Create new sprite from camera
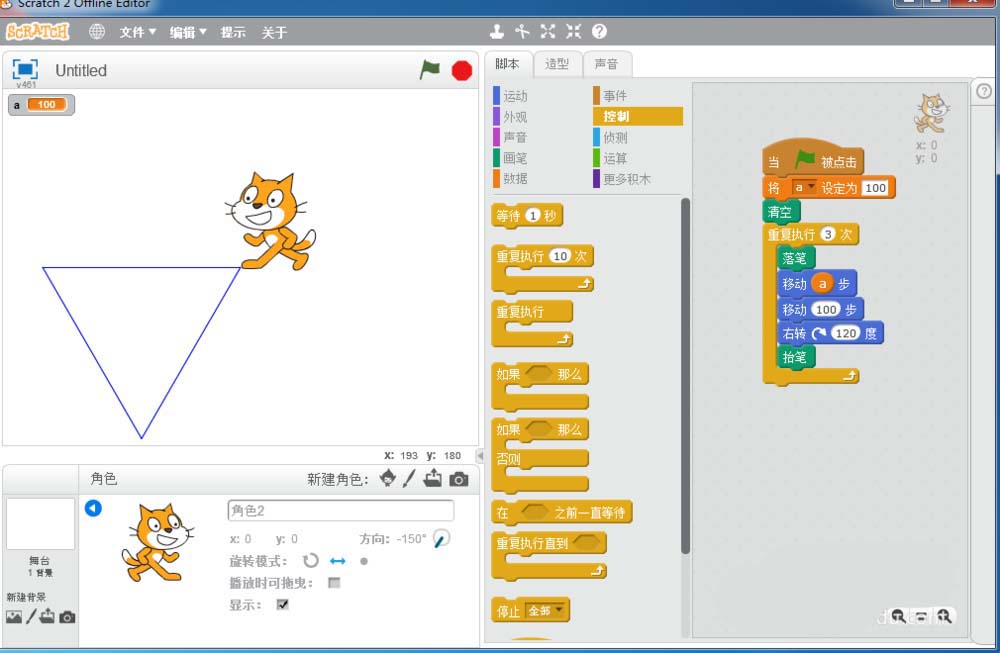The height and width of the screenshot is (653, 1000). 459,479
